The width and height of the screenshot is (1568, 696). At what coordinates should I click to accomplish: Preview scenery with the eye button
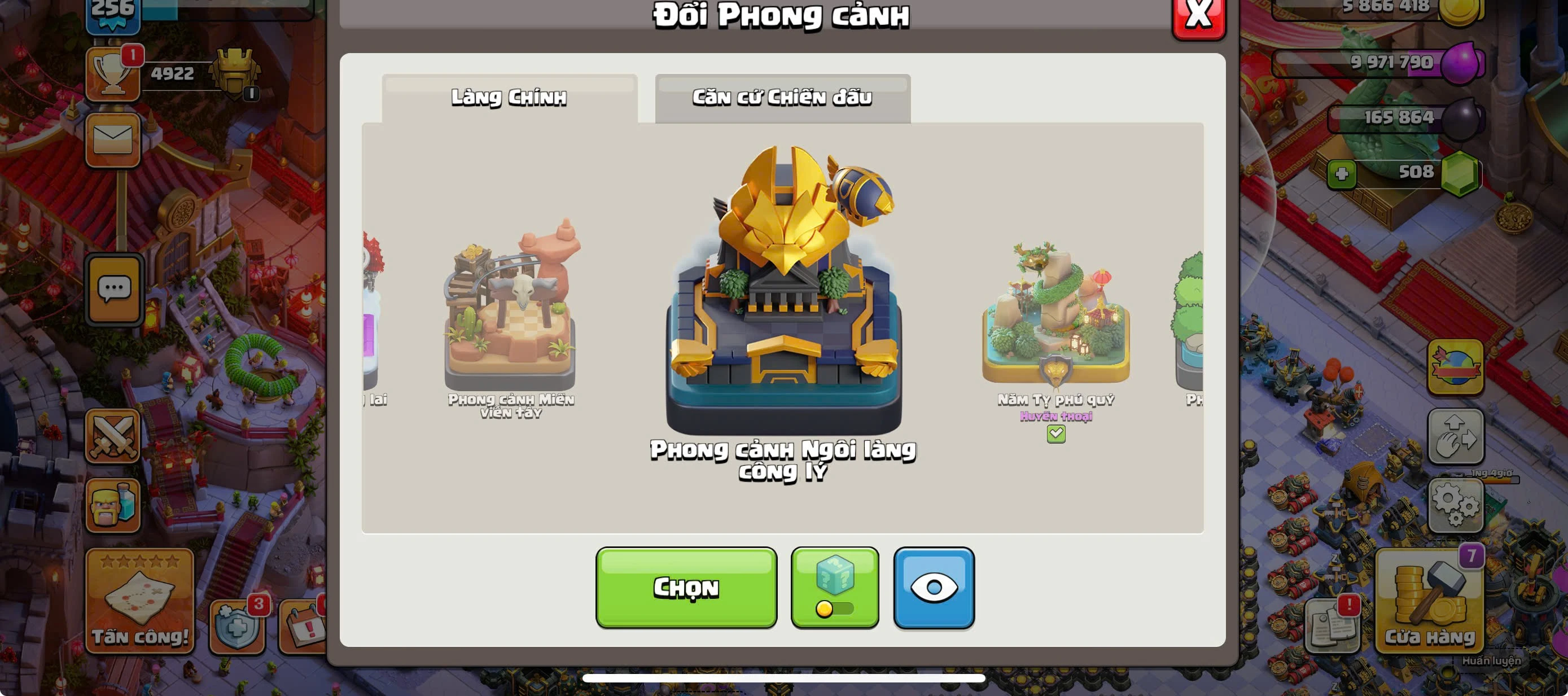(934, 588)
